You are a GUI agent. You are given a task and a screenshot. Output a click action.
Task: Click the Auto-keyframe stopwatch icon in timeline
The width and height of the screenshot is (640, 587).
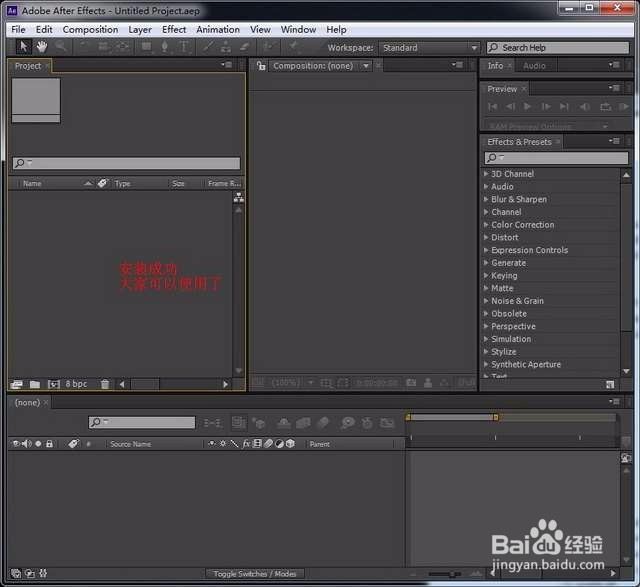367,423
